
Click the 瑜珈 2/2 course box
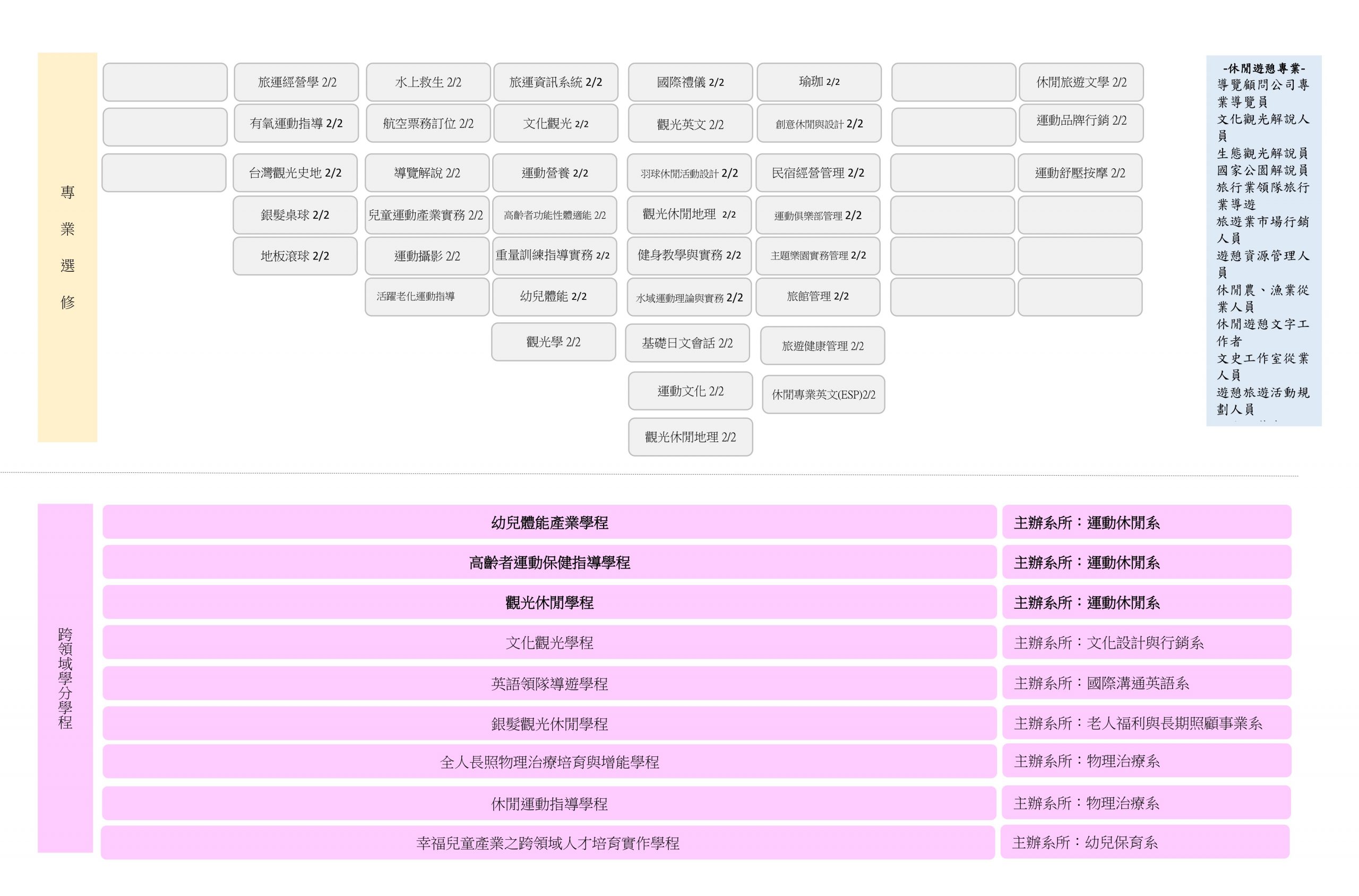pyautogui.click(x=820, y=82)
